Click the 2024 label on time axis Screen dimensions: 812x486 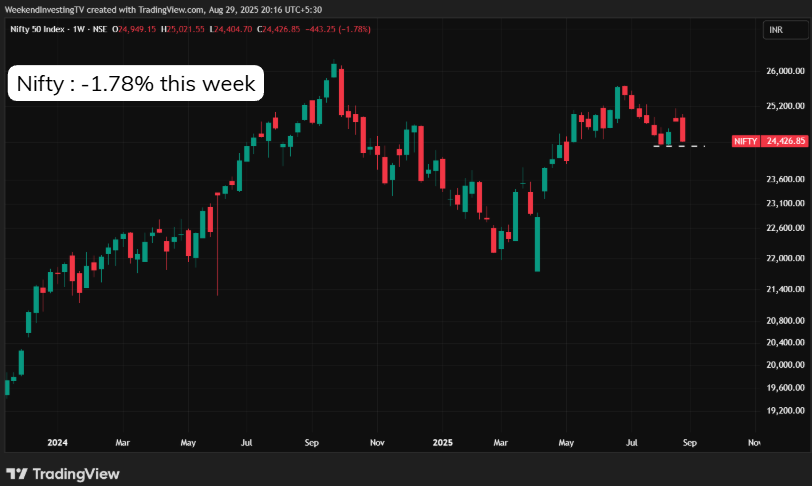tap(57, 442)
